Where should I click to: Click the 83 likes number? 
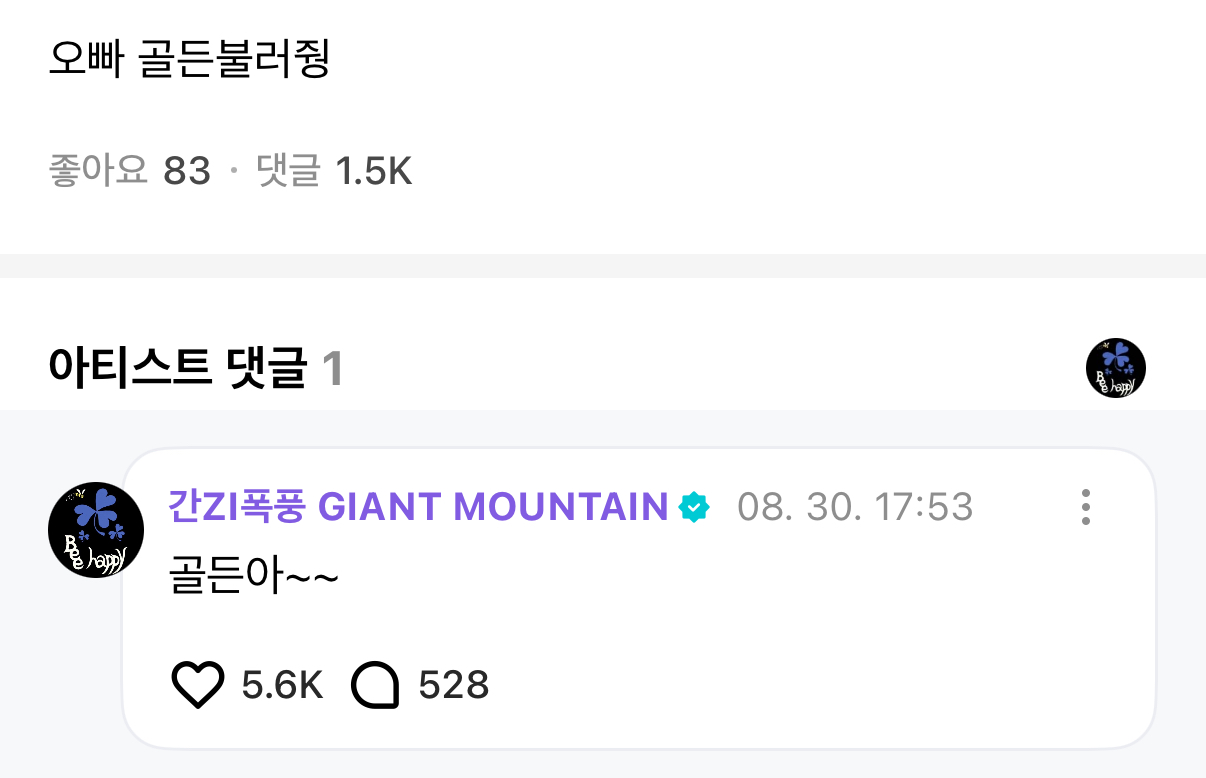click(187, 172)
